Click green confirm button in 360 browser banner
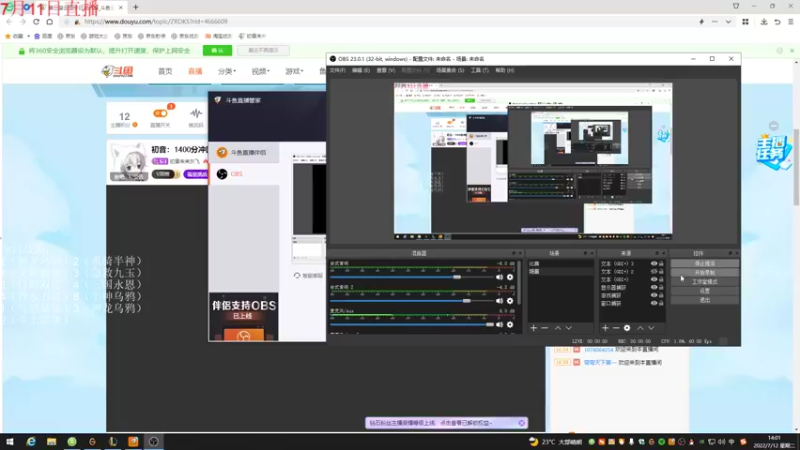Screen dimensions: 800x450 tap(217, 50)
